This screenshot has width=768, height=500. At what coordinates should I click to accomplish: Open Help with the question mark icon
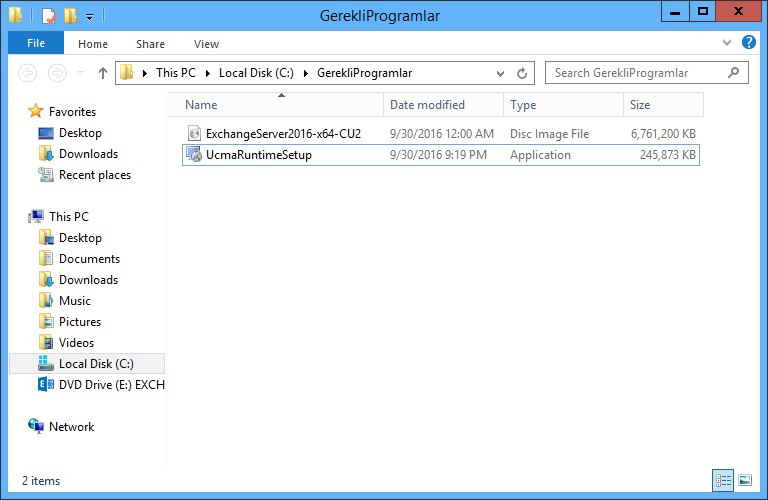748,43
